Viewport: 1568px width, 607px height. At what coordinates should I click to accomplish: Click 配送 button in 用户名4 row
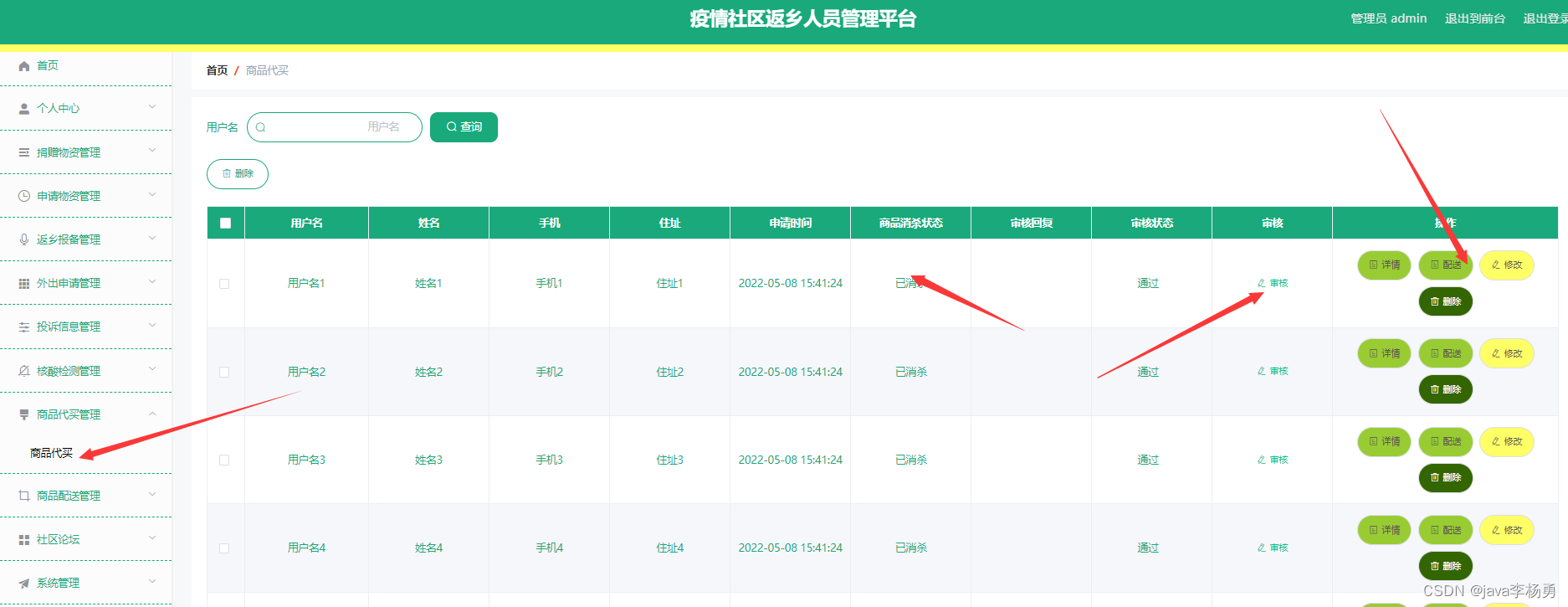(x=1446, y=530)
